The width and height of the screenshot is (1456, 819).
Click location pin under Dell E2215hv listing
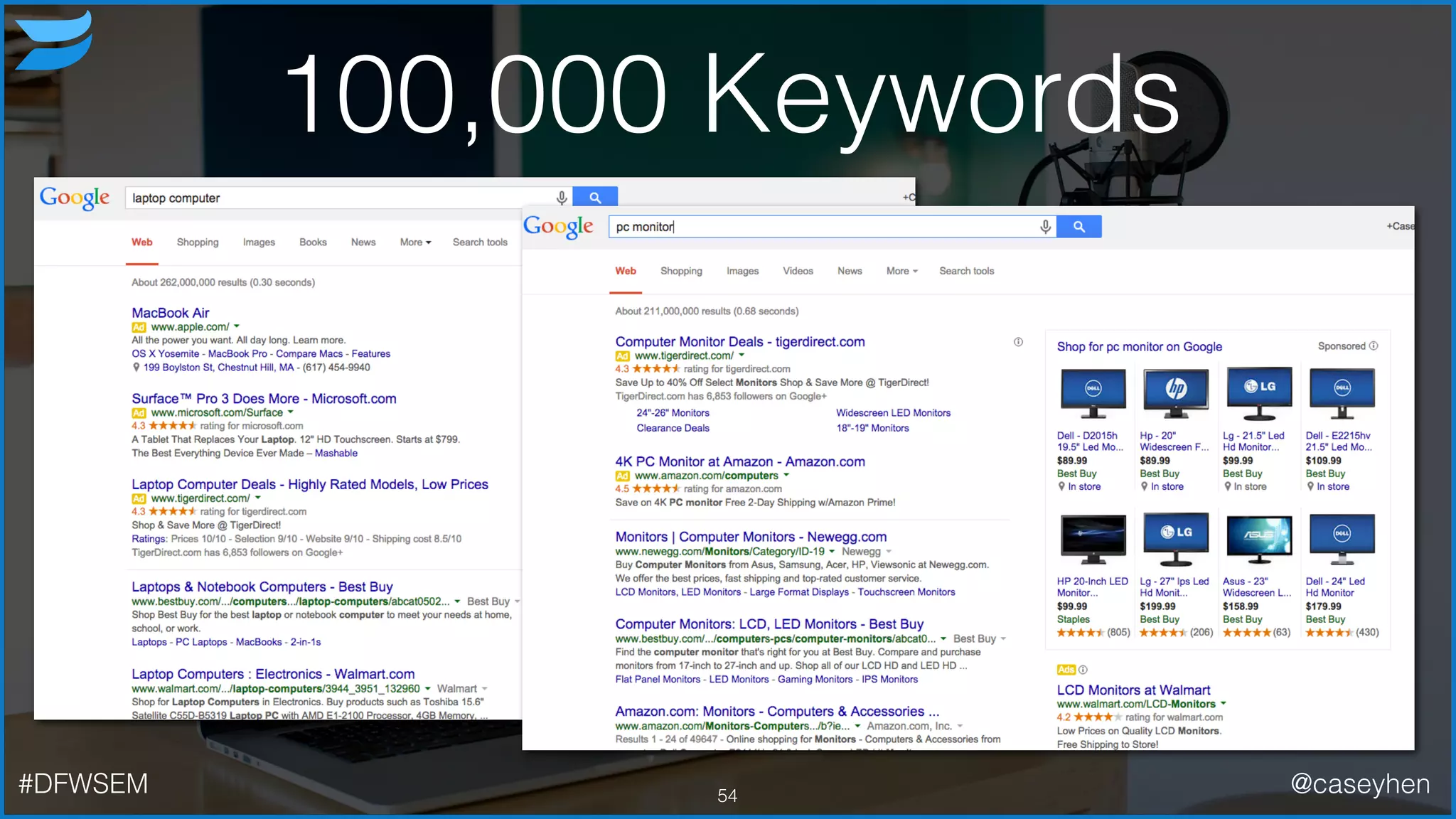coord(1310,487)
